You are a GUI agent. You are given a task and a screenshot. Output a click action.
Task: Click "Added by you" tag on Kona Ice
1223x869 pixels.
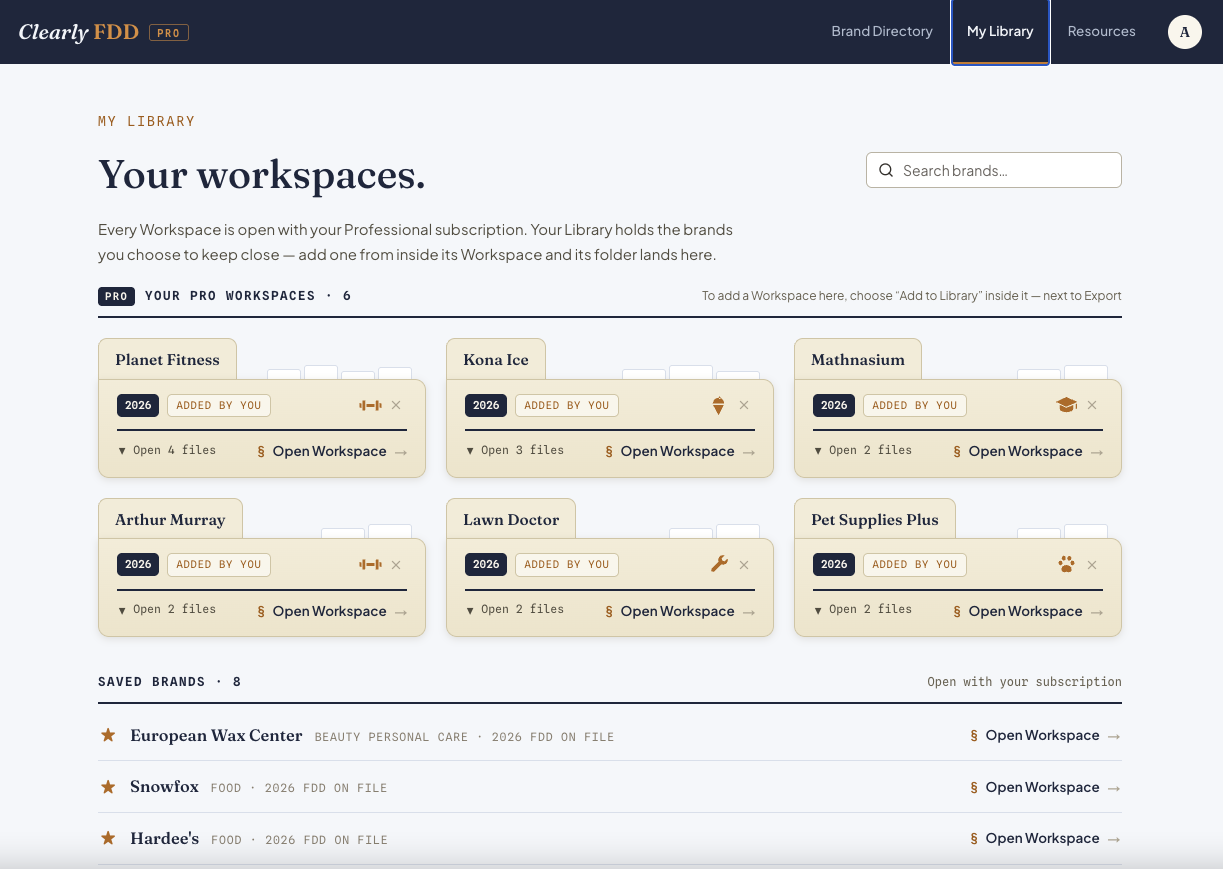click(567, 405)
